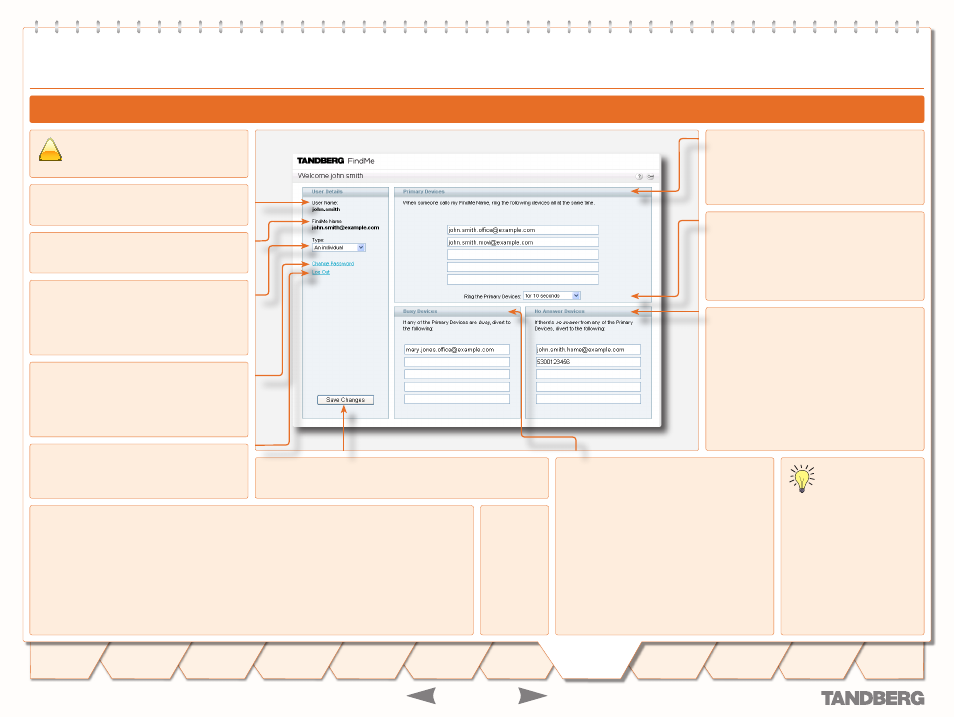The height and width of the screenshot is (717, 954).
Task: Click the john.smith.movi@example.com primary device field
Action: click(x=523, y=242)
